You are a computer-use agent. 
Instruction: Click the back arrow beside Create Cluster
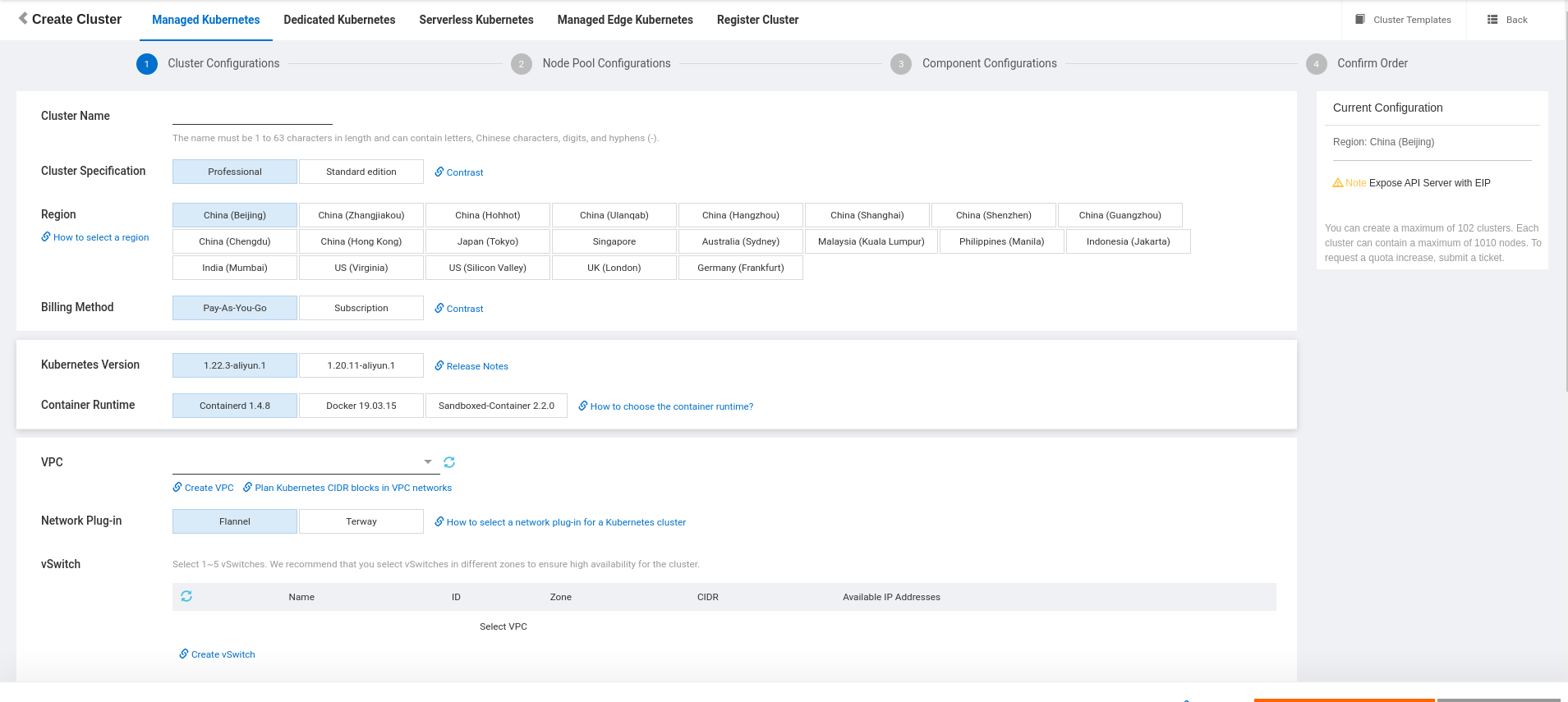point(23,18)
